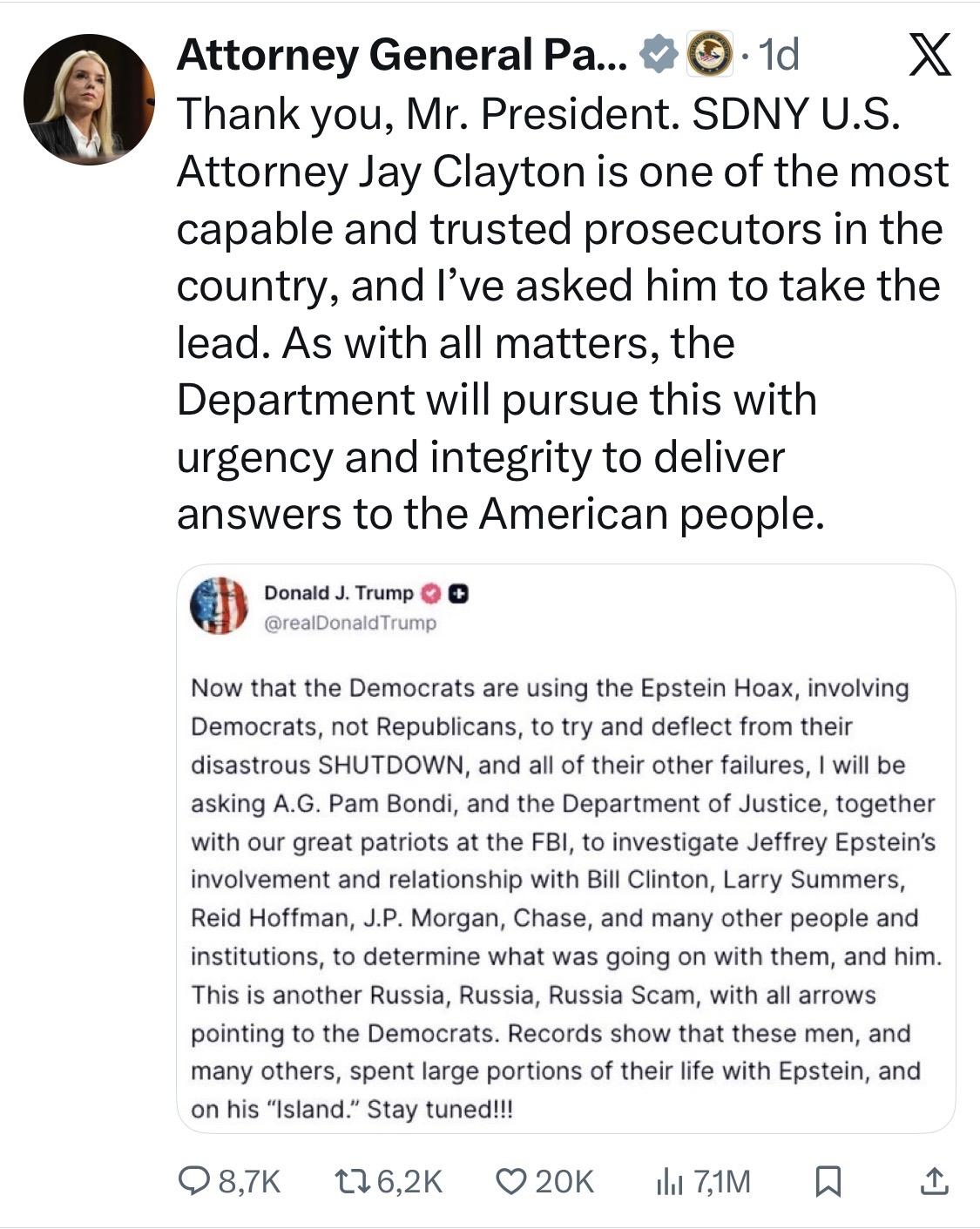Share the post with the upload arrow
Screen dimensions: 980x1229
click(933, 1181)
